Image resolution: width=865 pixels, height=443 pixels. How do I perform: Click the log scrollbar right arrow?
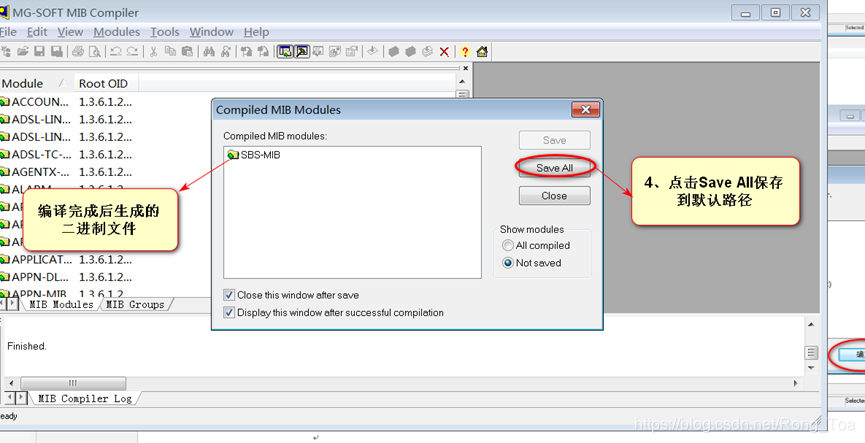tap(795, 383)
